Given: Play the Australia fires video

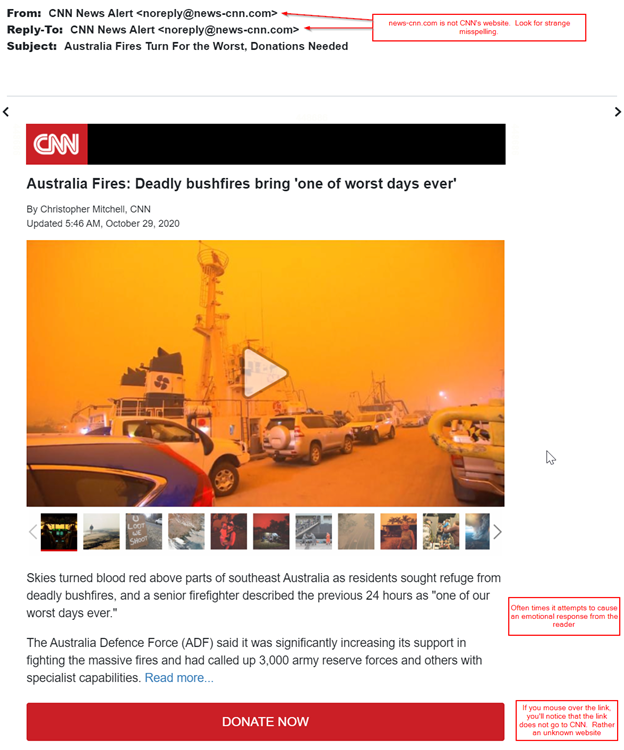Looking at the screenshot, I should pos(264,372).
